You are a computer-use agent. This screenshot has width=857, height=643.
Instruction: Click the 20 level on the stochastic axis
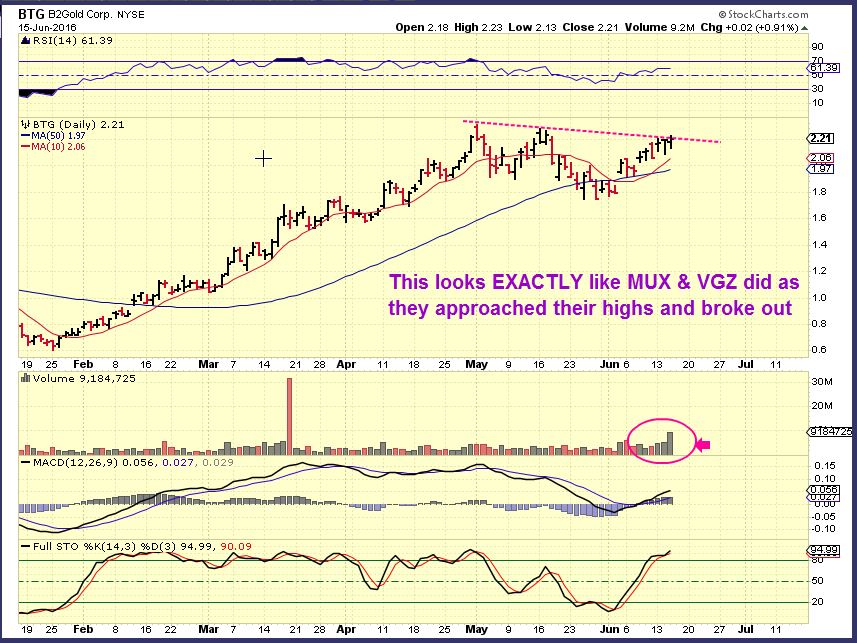(817, 602)
